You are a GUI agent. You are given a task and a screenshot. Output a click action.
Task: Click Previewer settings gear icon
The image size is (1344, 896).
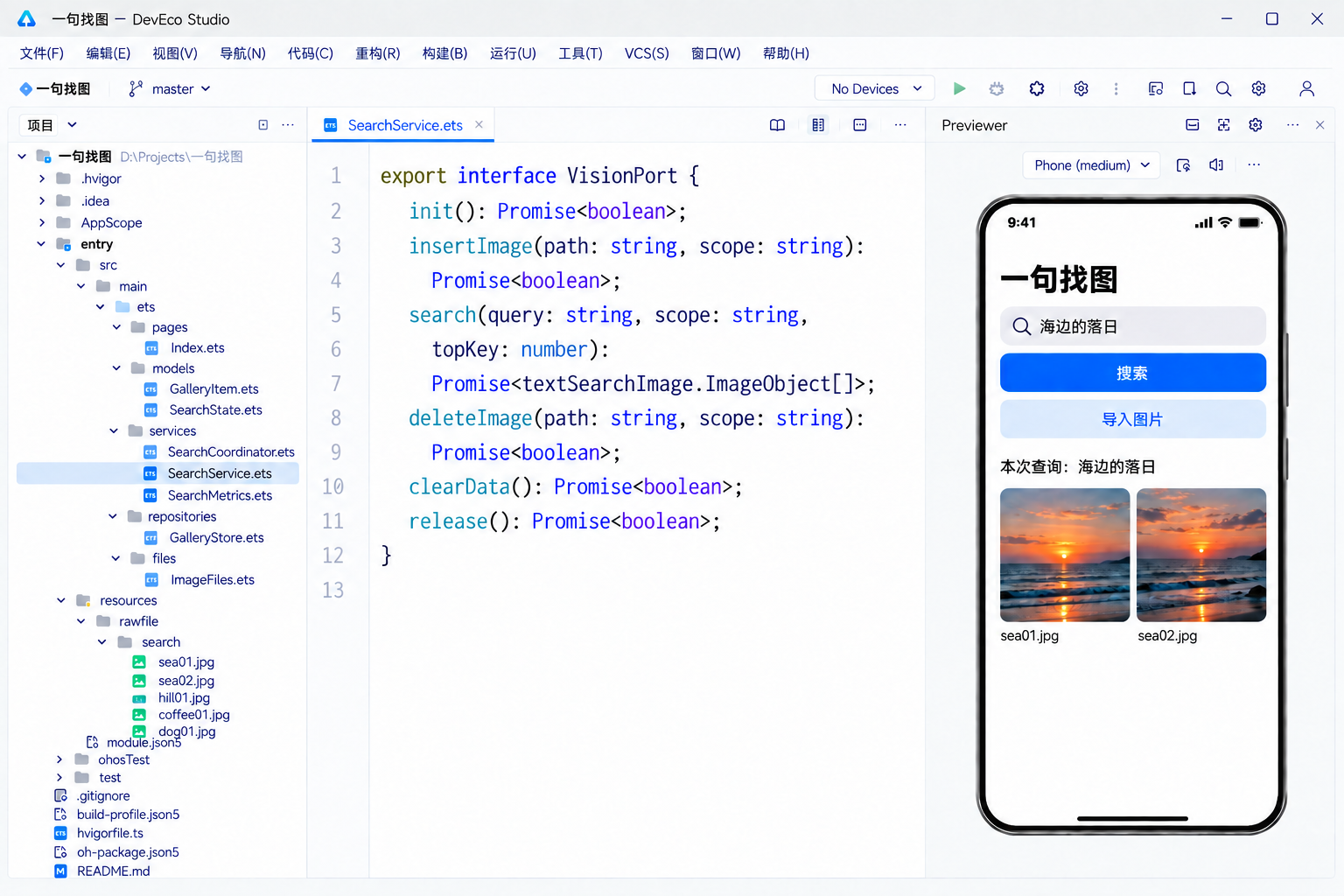pyautogui.click(x=1256, y=125)
